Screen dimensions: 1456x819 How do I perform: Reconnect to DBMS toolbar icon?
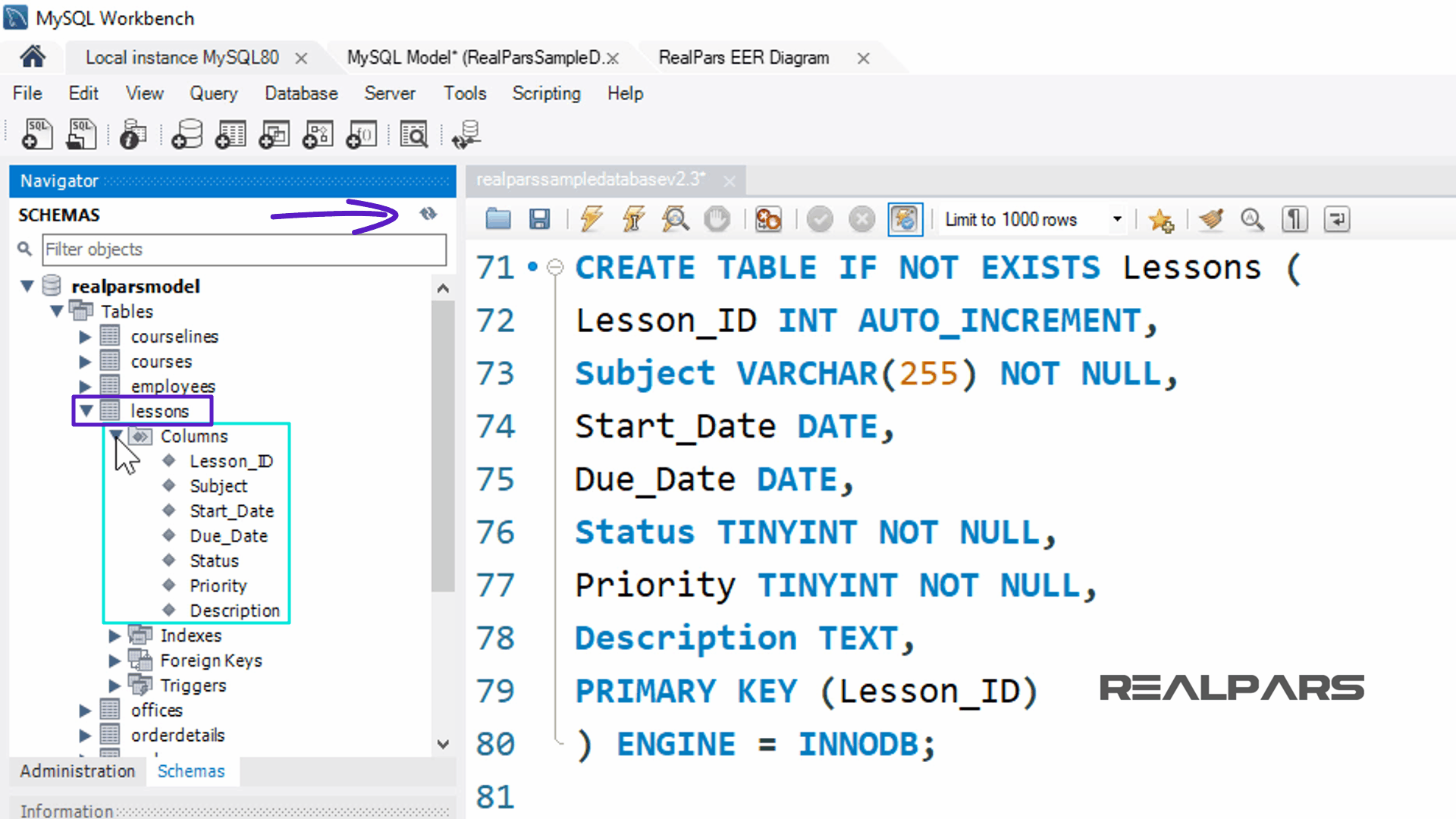(x=466, y=134)
